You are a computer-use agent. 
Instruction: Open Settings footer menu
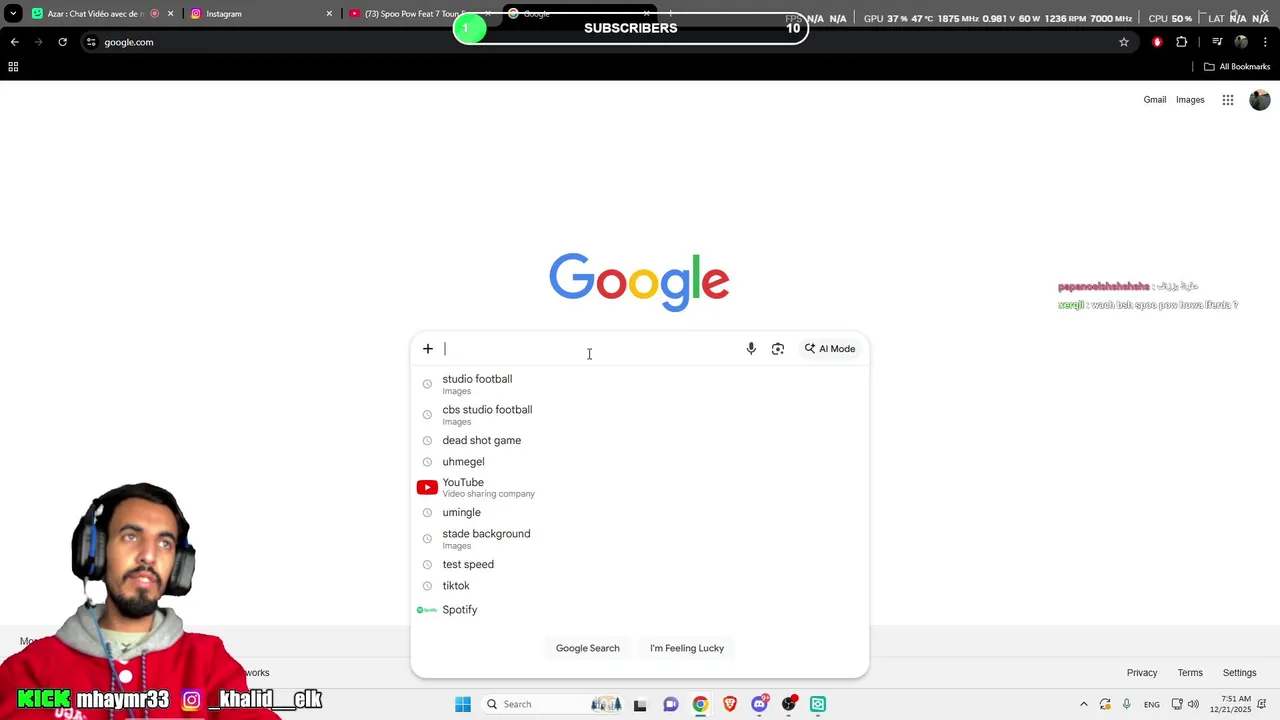pos(1239,673)
